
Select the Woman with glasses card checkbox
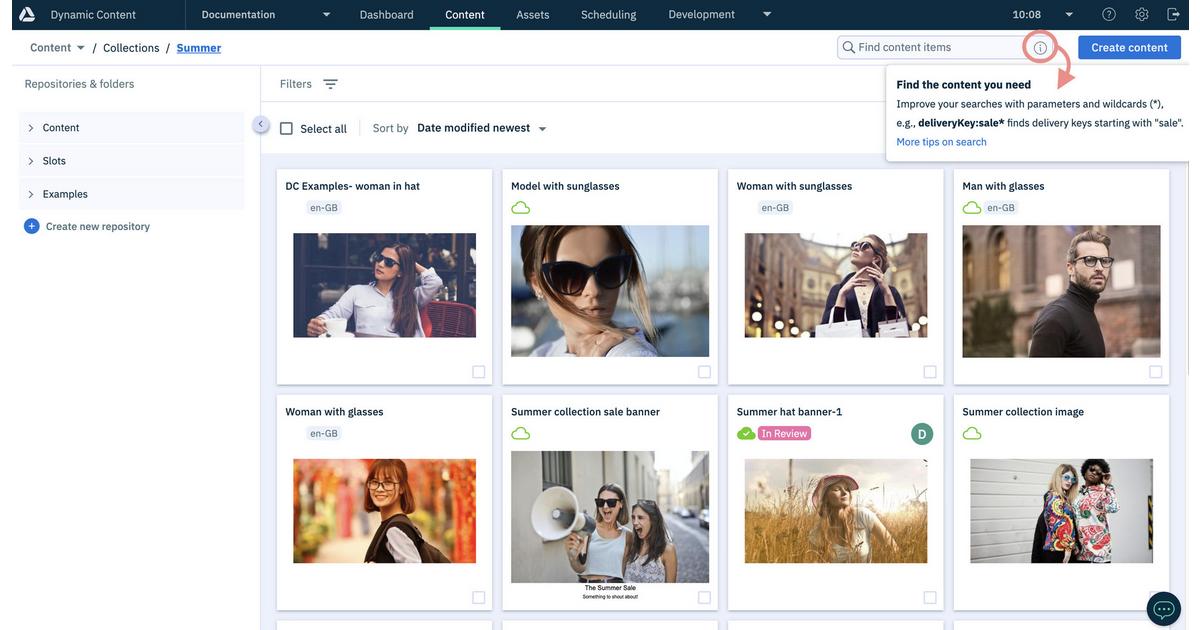tap(479, 598)
